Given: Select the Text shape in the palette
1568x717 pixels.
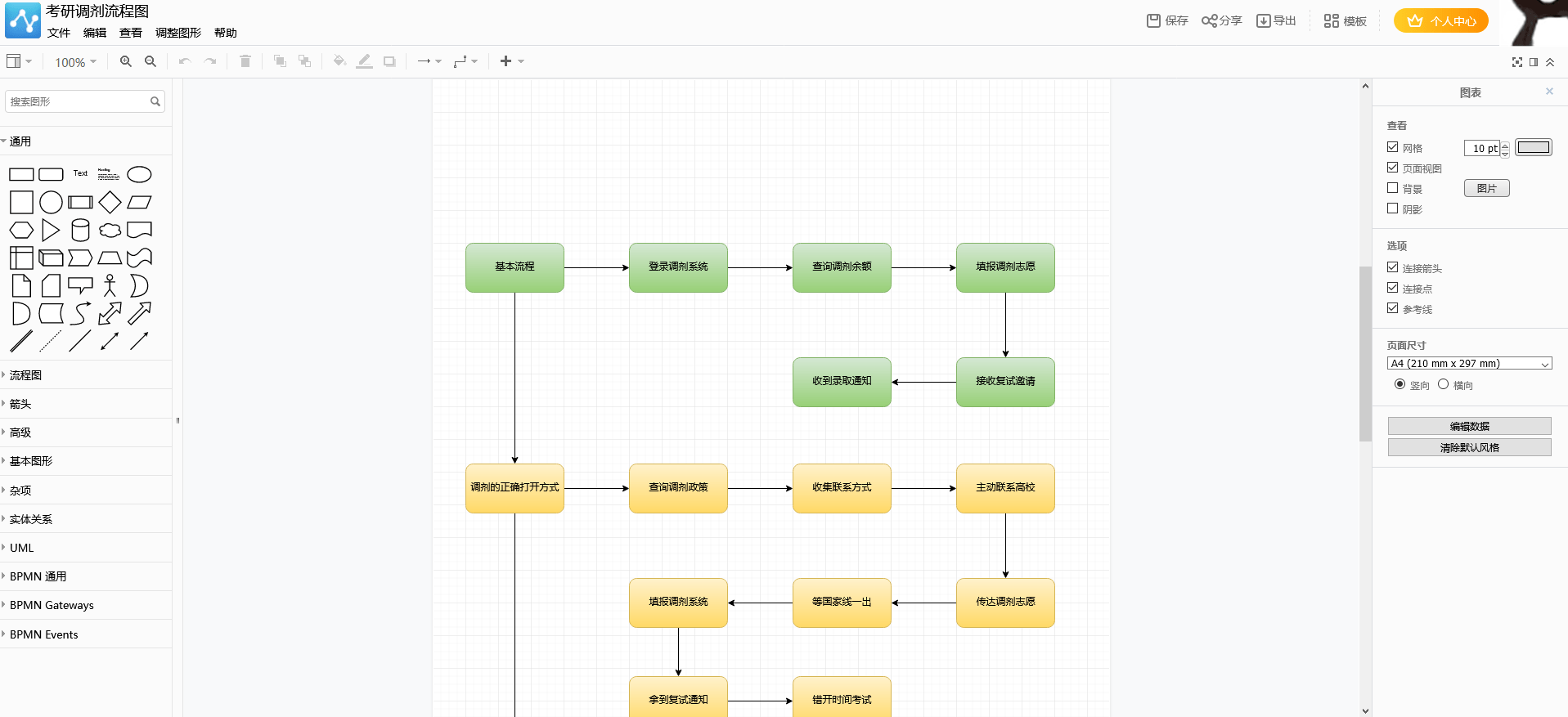Looking at the screenshot, I should [80, 173].
